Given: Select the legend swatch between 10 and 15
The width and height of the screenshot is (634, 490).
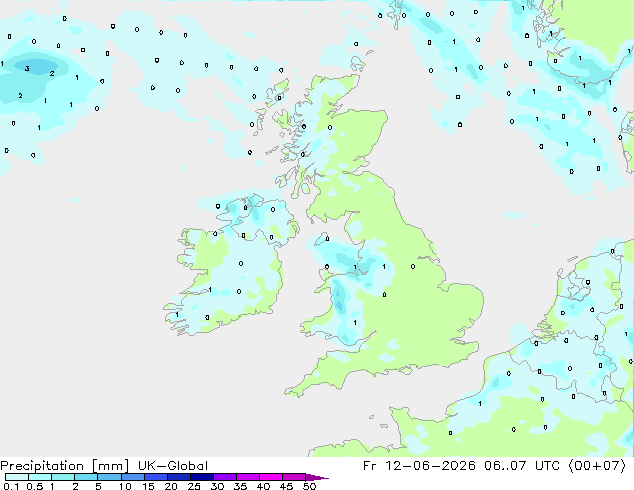Looking at the screenshot, I should coord(133,477).
